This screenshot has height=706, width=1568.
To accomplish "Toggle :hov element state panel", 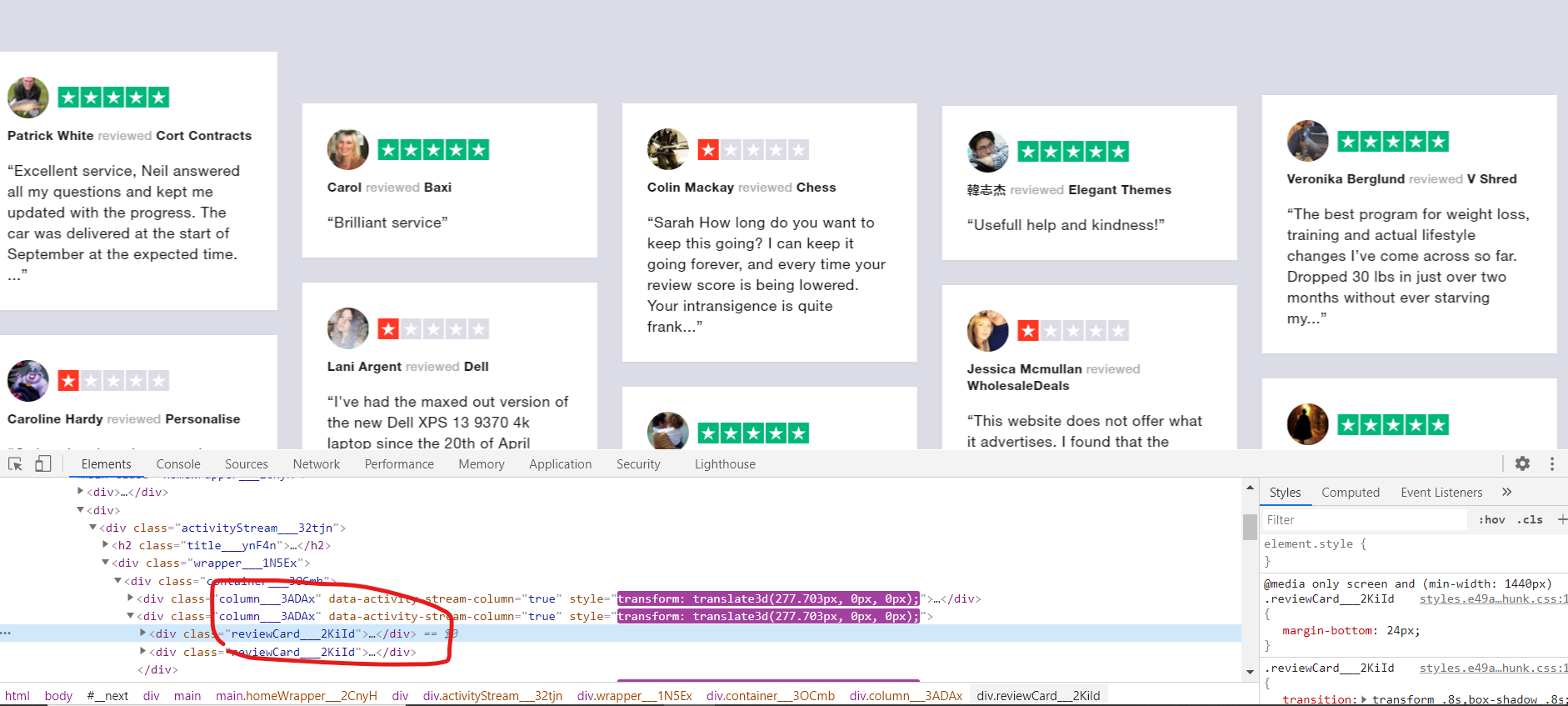I will point(1491,519).
